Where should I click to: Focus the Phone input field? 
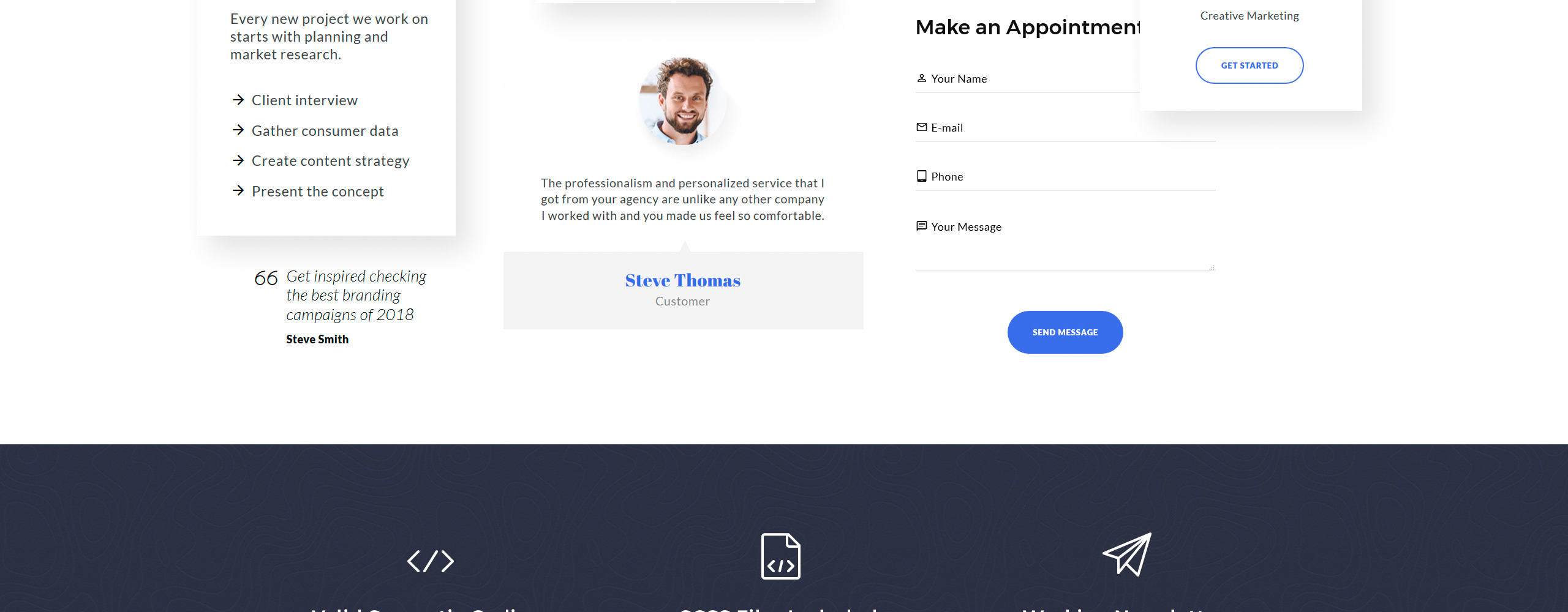tap(1066, 177)
